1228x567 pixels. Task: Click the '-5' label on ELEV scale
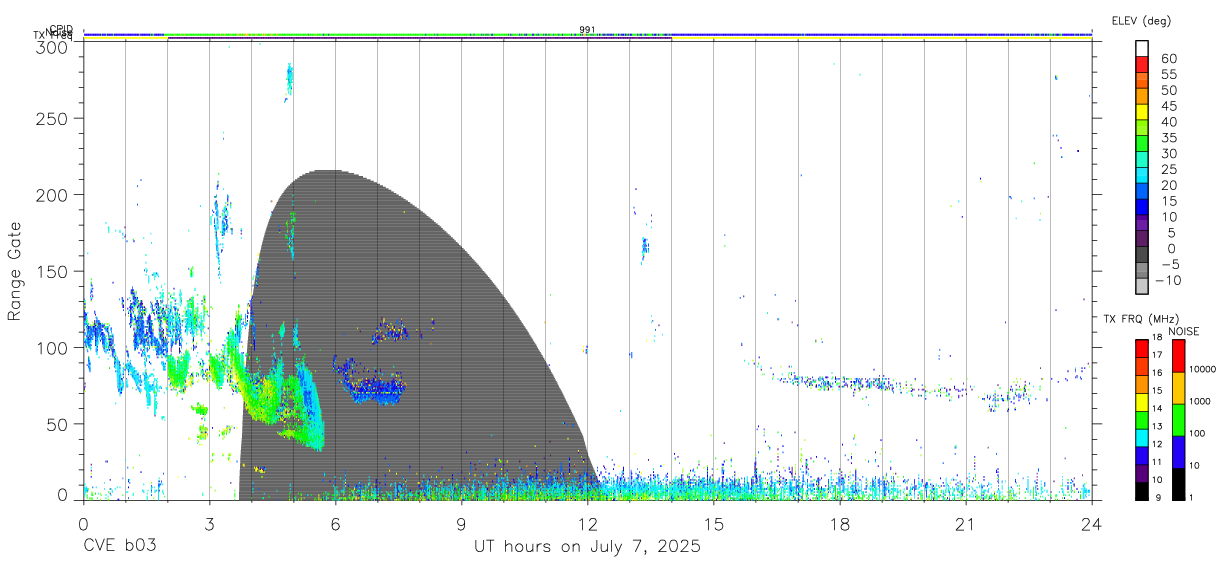[x=1170, y=264]
